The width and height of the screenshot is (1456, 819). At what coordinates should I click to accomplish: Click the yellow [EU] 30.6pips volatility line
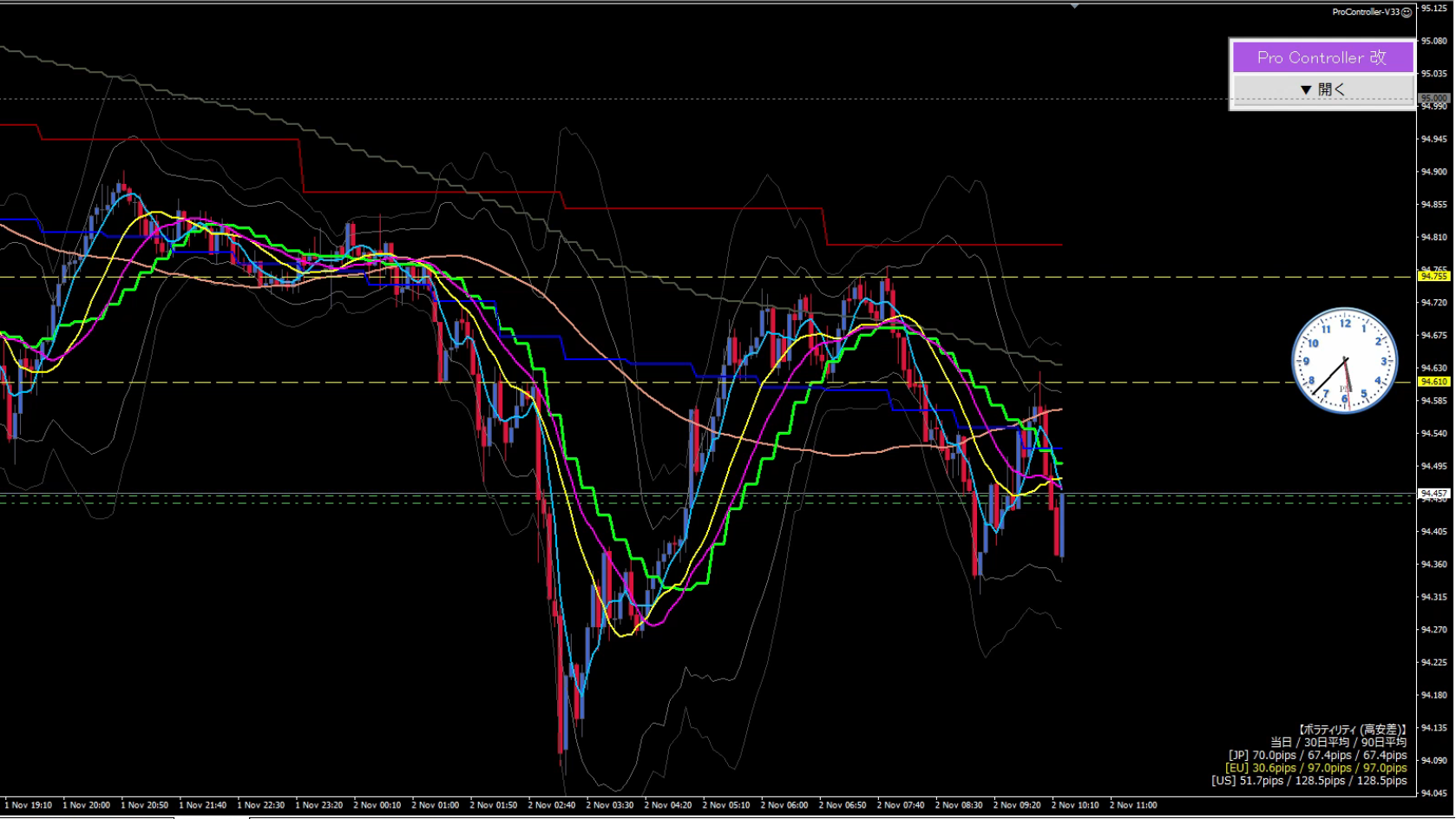[x=1315, y=768]
